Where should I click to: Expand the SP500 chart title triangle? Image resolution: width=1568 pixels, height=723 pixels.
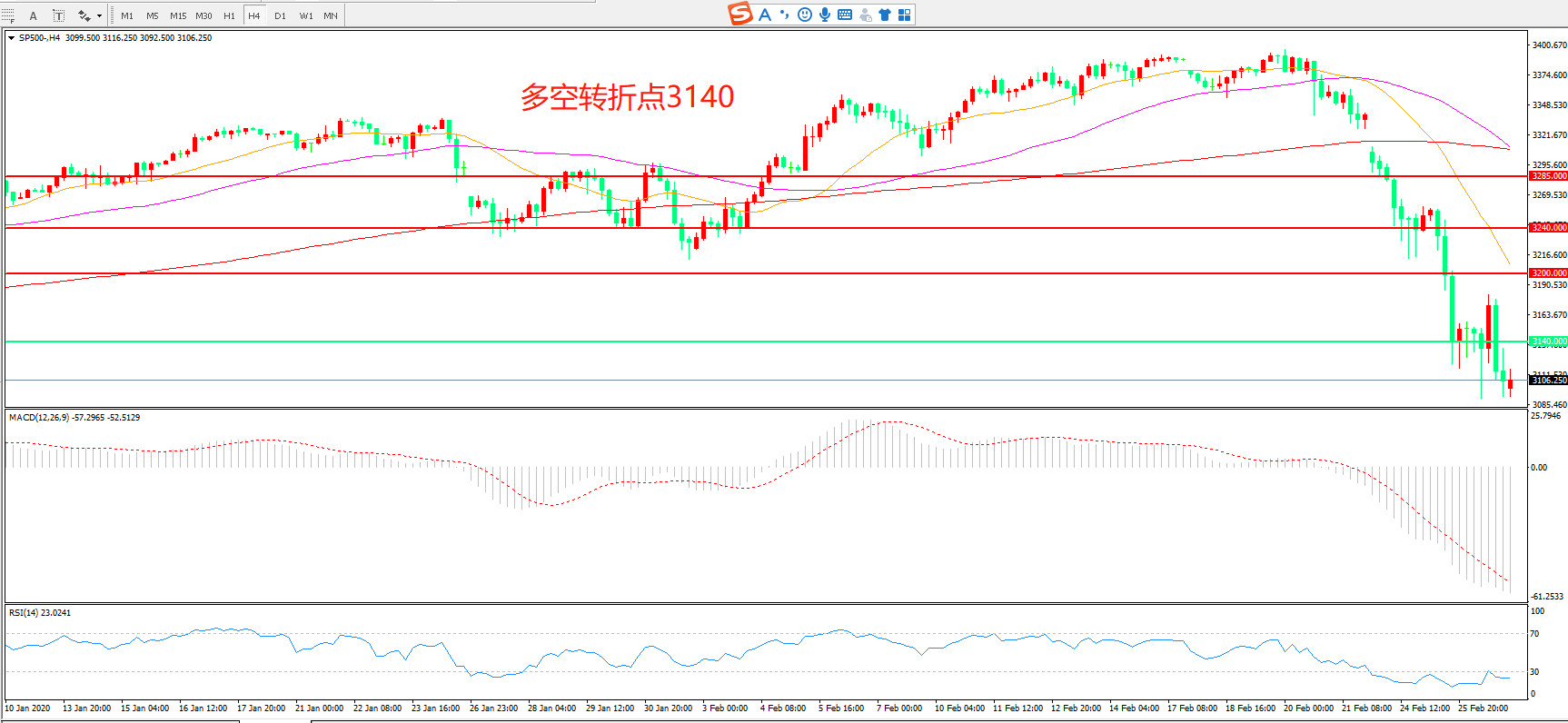(11, 38)
